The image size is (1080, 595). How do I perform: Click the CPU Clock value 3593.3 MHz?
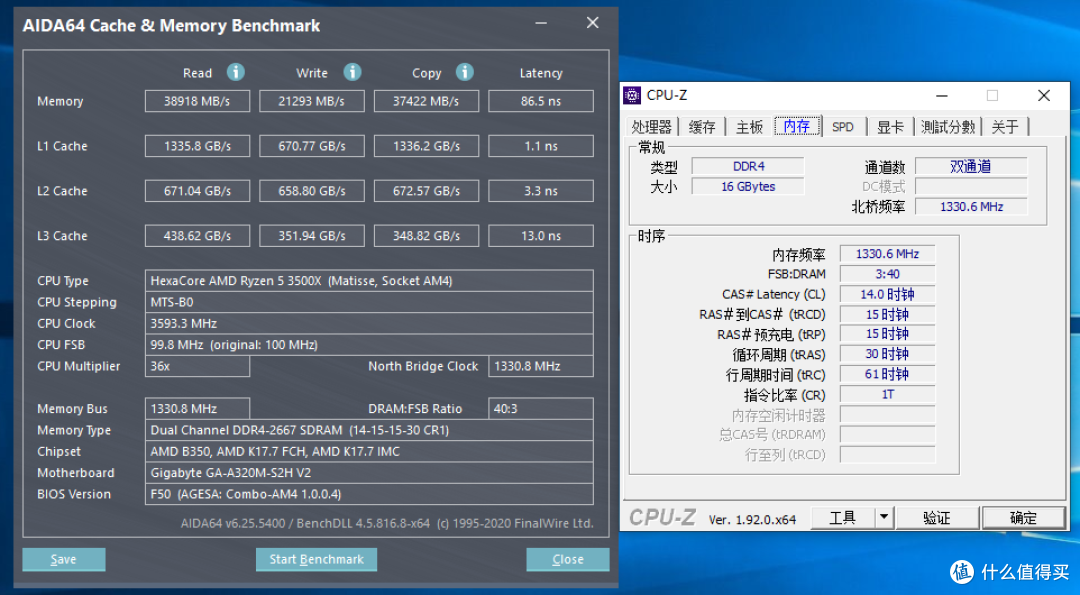369,323
